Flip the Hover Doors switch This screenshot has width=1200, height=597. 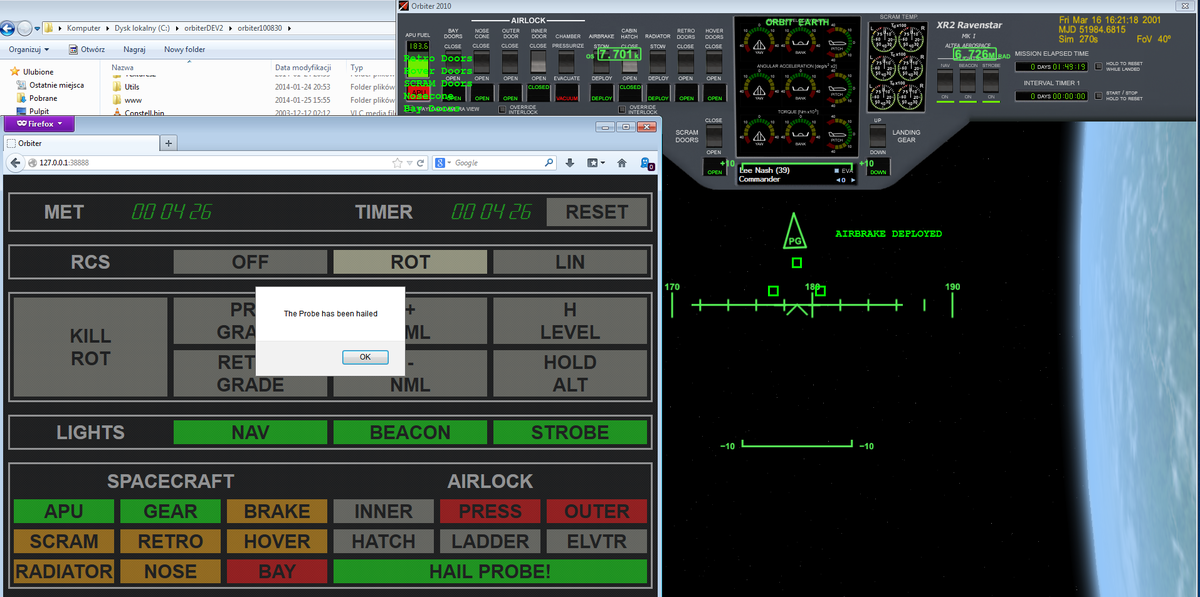pos(713,62)
